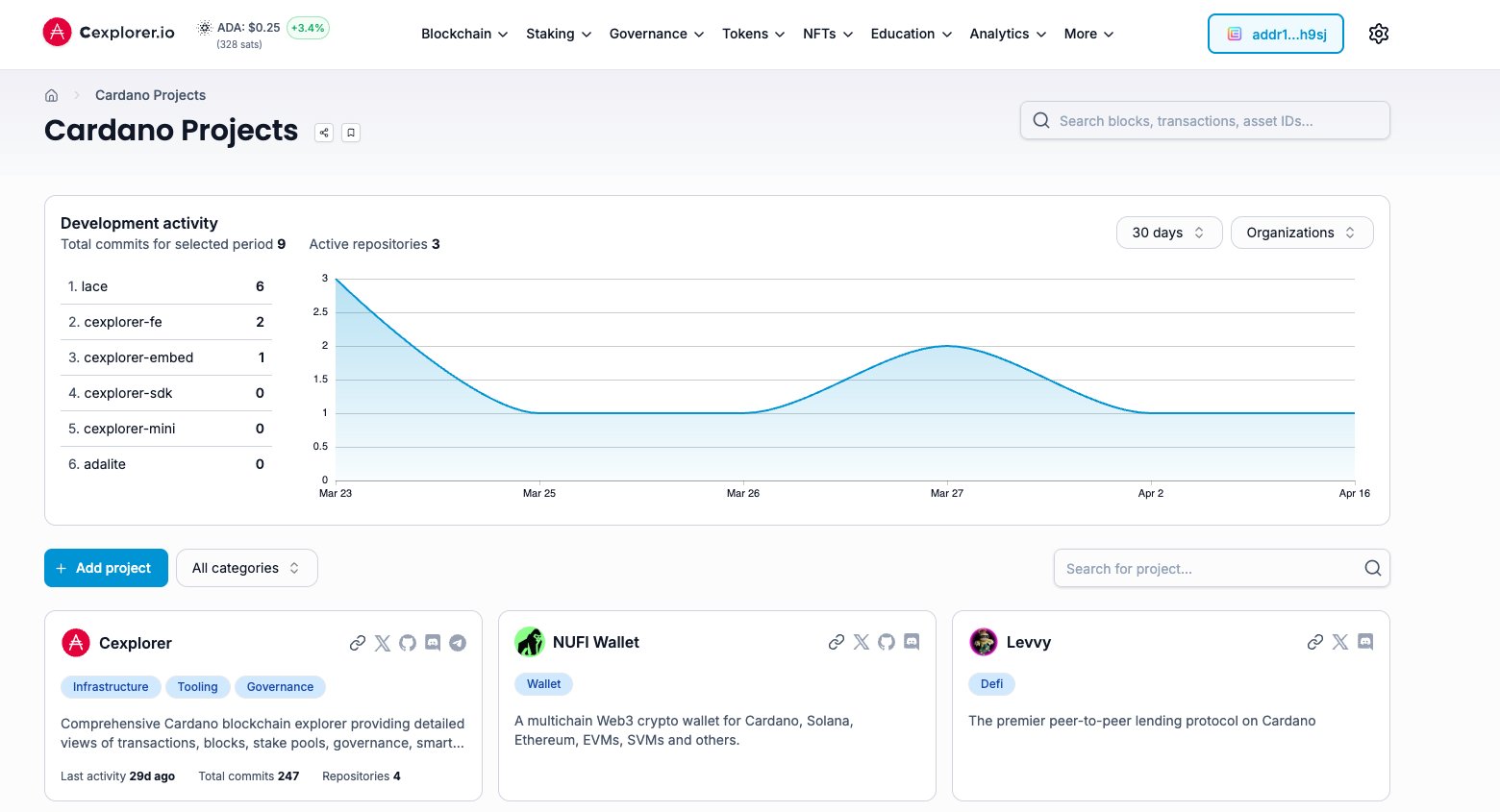Viewport: 1500px width, 812px height.
Task: Click the Cexplorer.io logo
Action: click(110, 33)
